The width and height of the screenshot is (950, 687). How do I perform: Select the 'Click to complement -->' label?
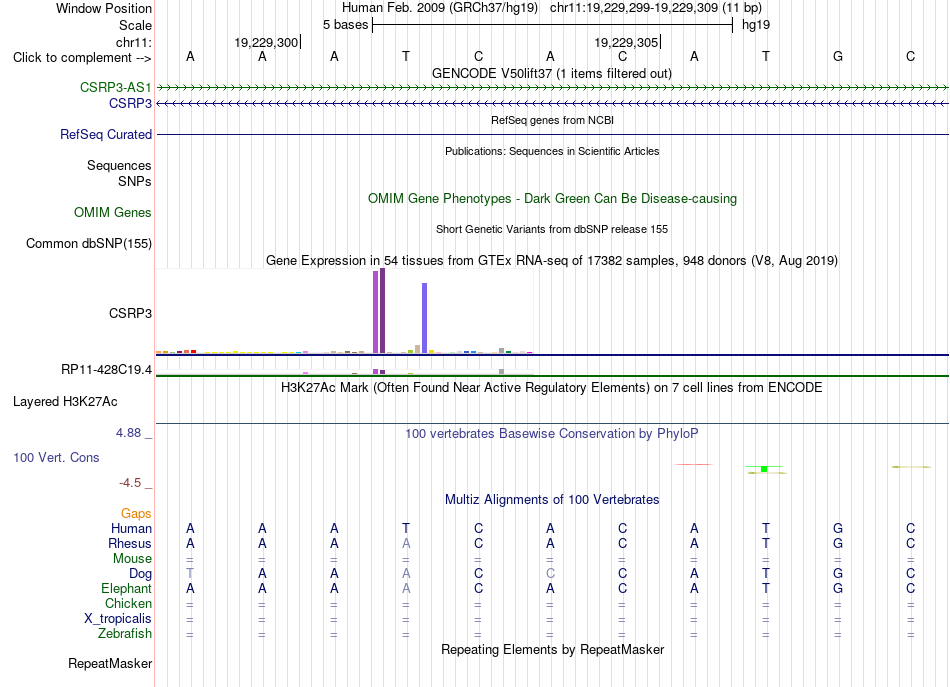(x=82, y=58)
